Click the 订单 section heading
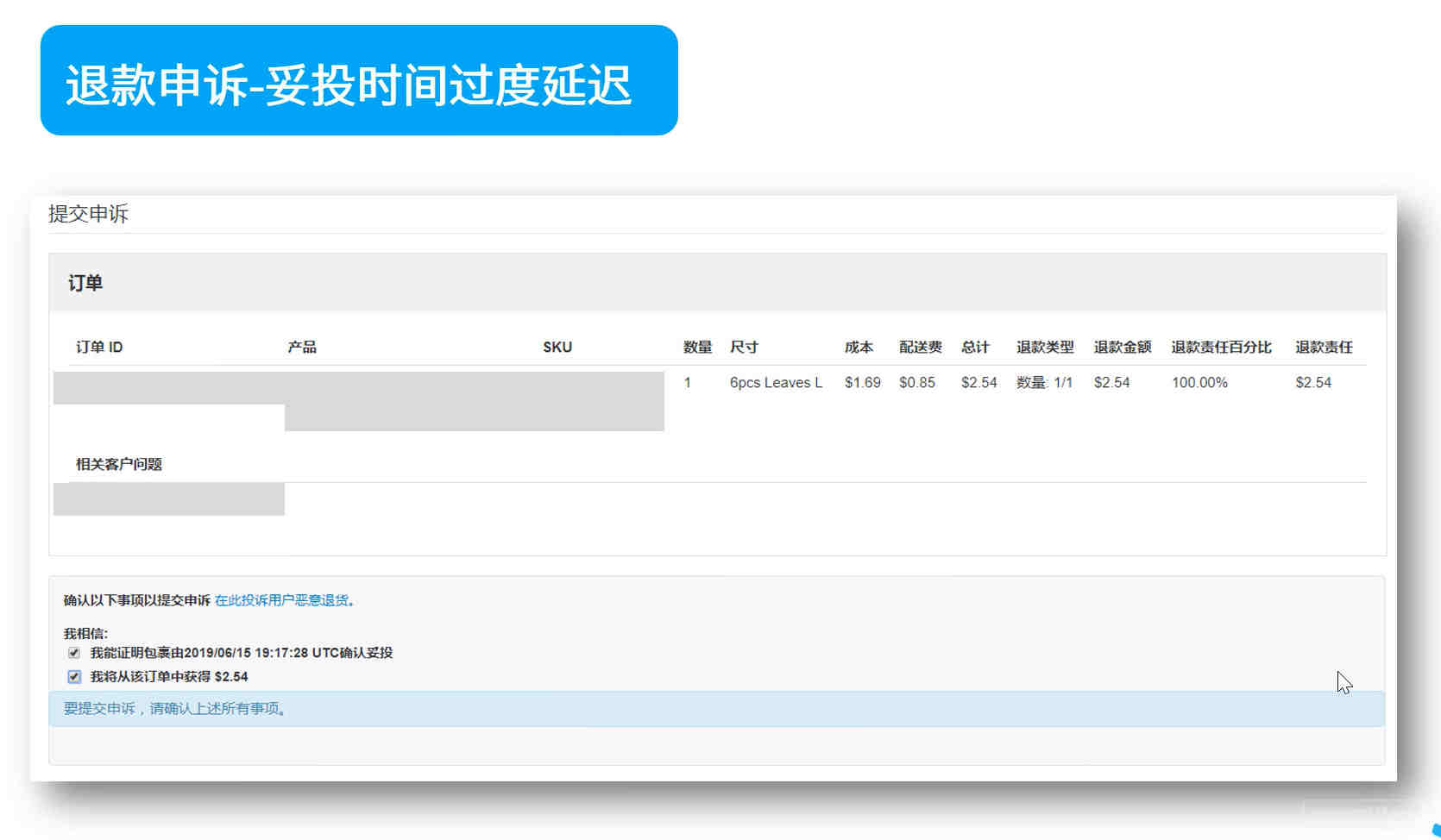This screenshot has height=840, width=1441. coord(85,283)
